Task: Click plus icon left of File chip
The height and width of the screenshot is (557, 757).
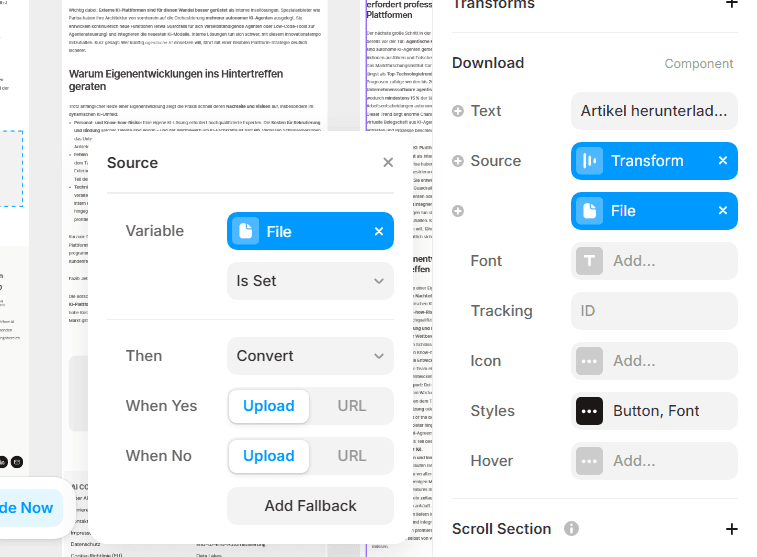Action: (458, 211)
